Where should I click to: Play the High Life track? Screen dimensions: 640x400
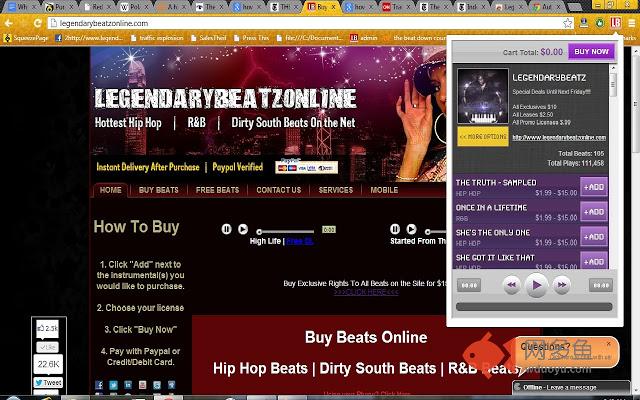[243, 229]
